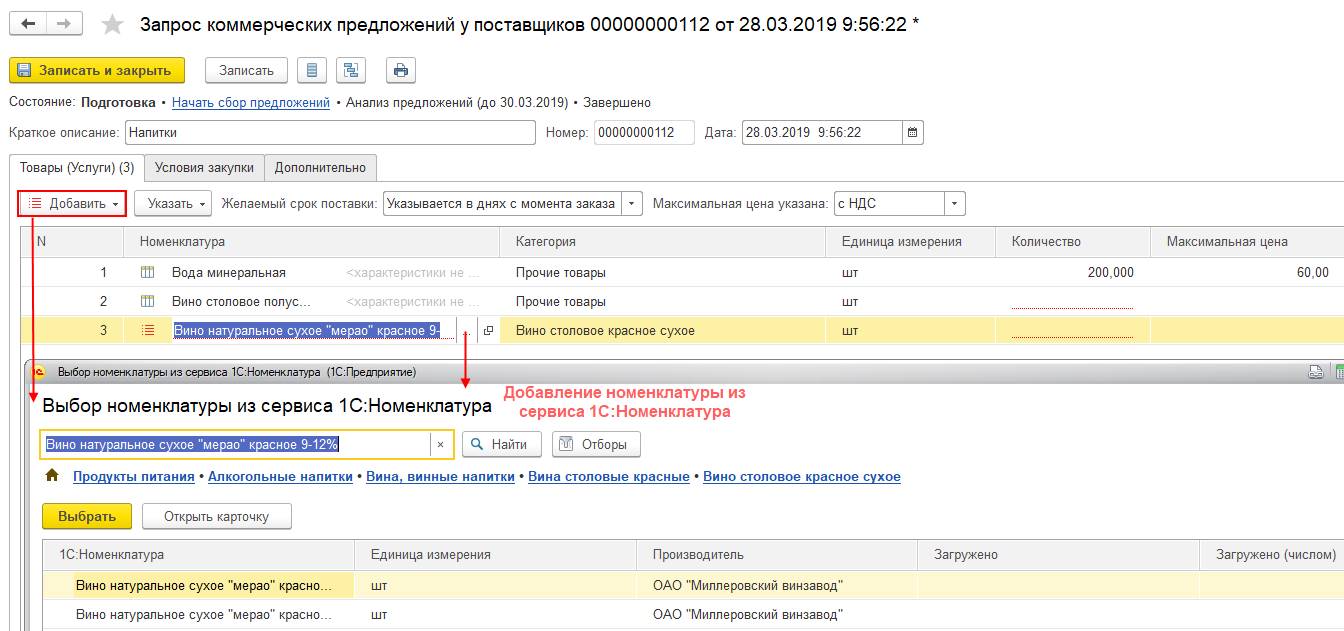Click the Выбрать button in selection dialog
The width and height of the screenshot is (1344, 631).
pos(87,516)
